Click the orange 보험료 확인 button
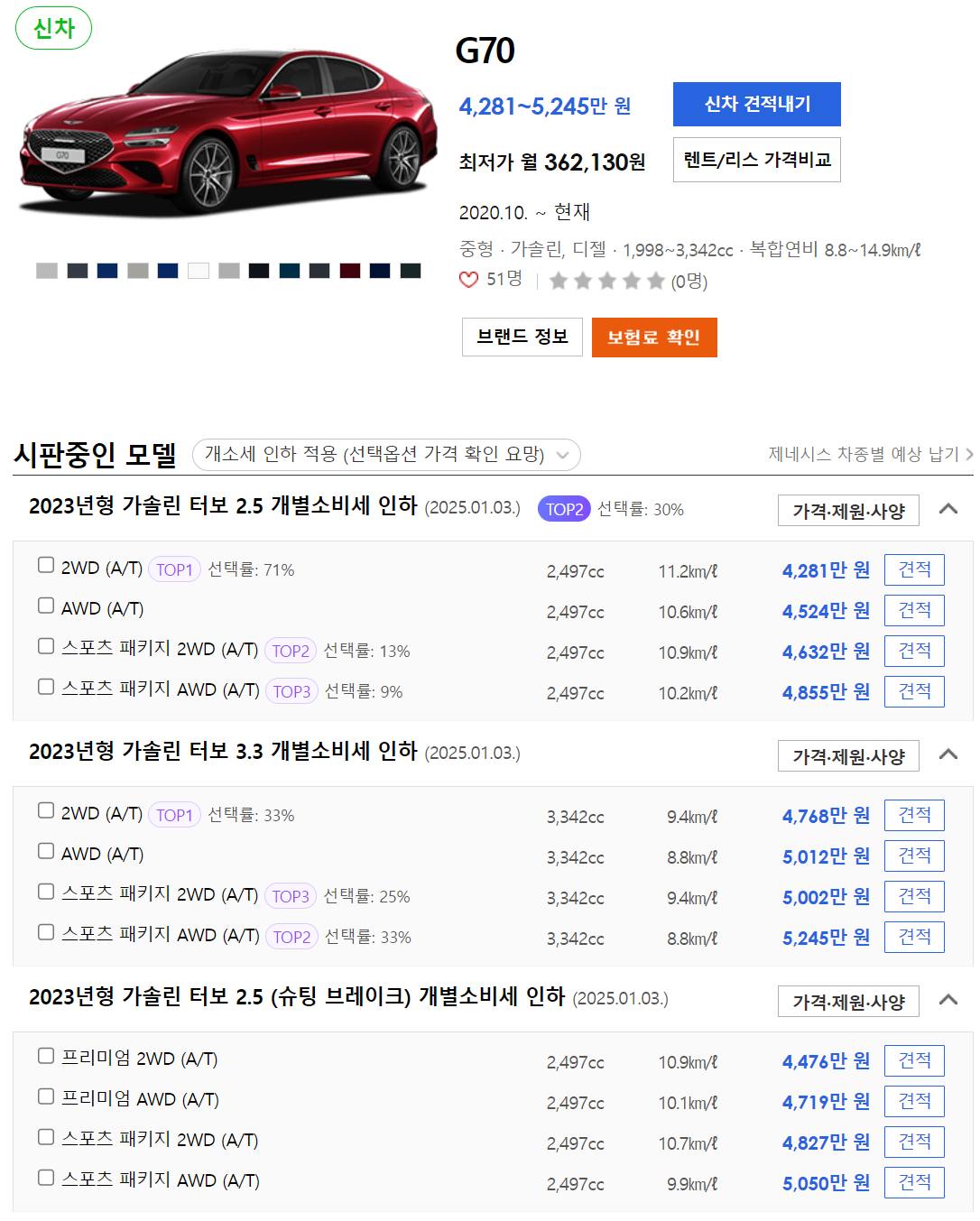980x1221 pixels. click(654, 338)
